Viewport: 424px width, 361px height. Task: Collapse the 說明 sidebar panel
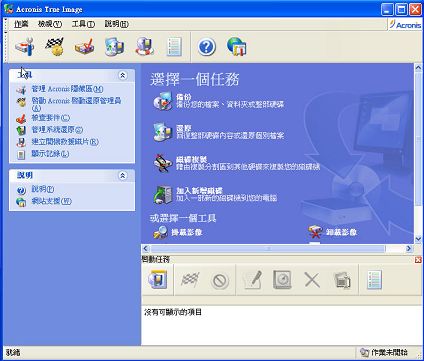pos(123,176)
